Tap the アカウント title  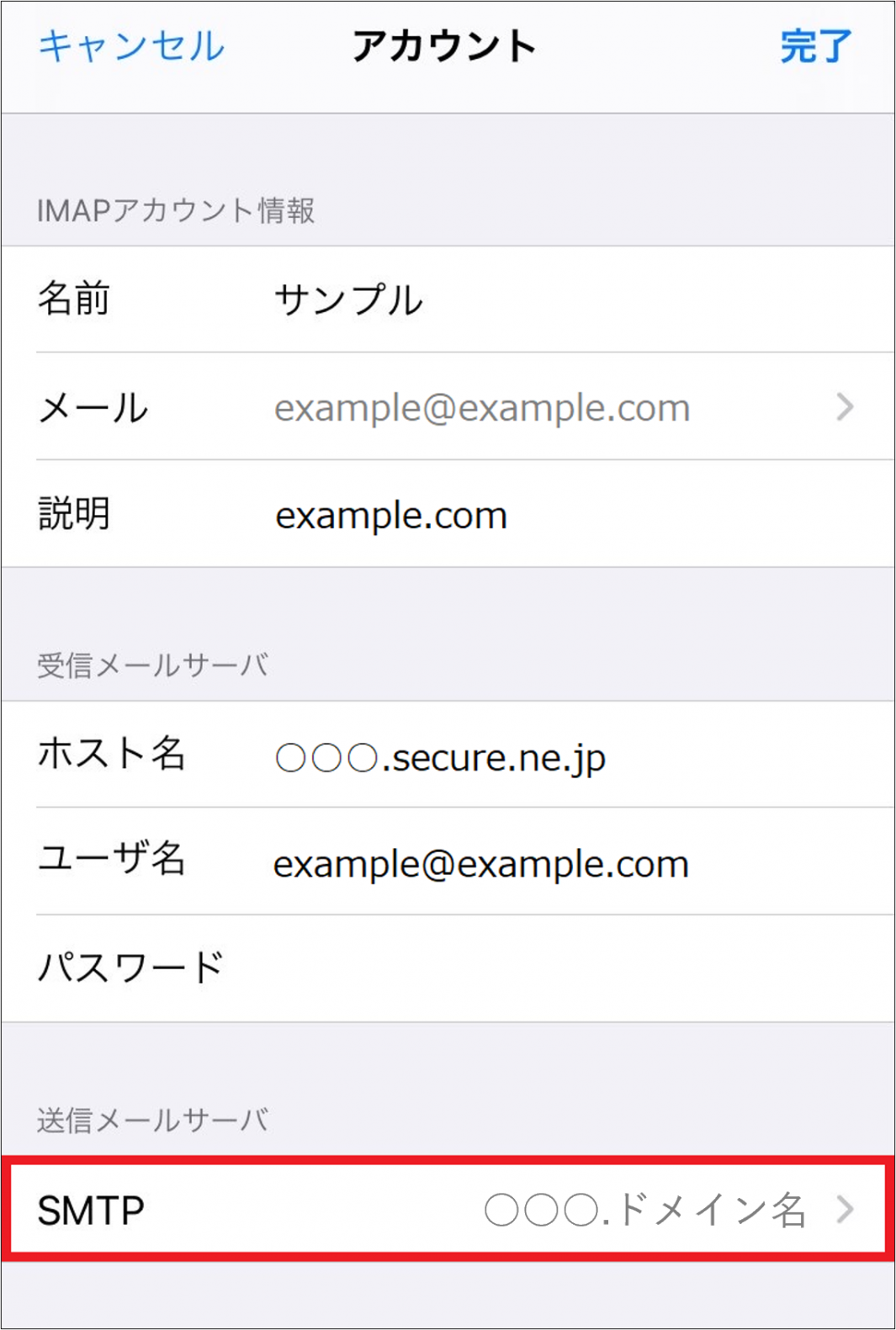[x=444, y=46]
